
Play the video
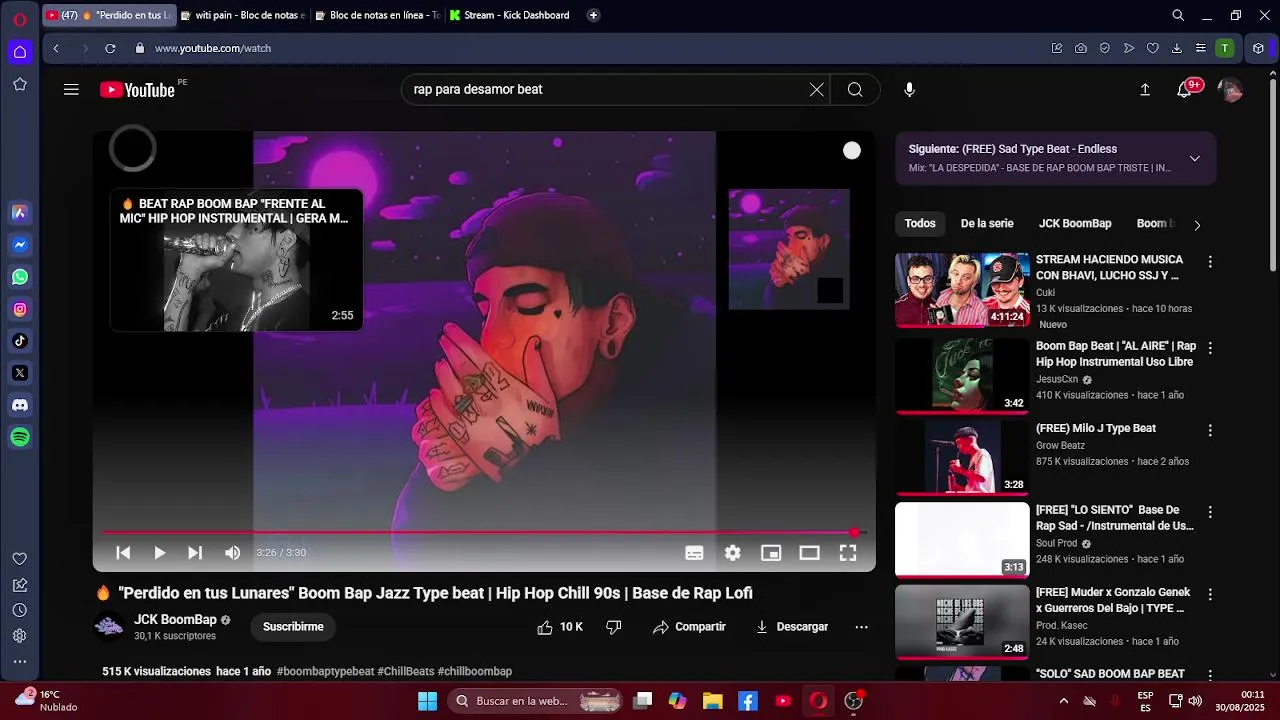coord(159,553)
